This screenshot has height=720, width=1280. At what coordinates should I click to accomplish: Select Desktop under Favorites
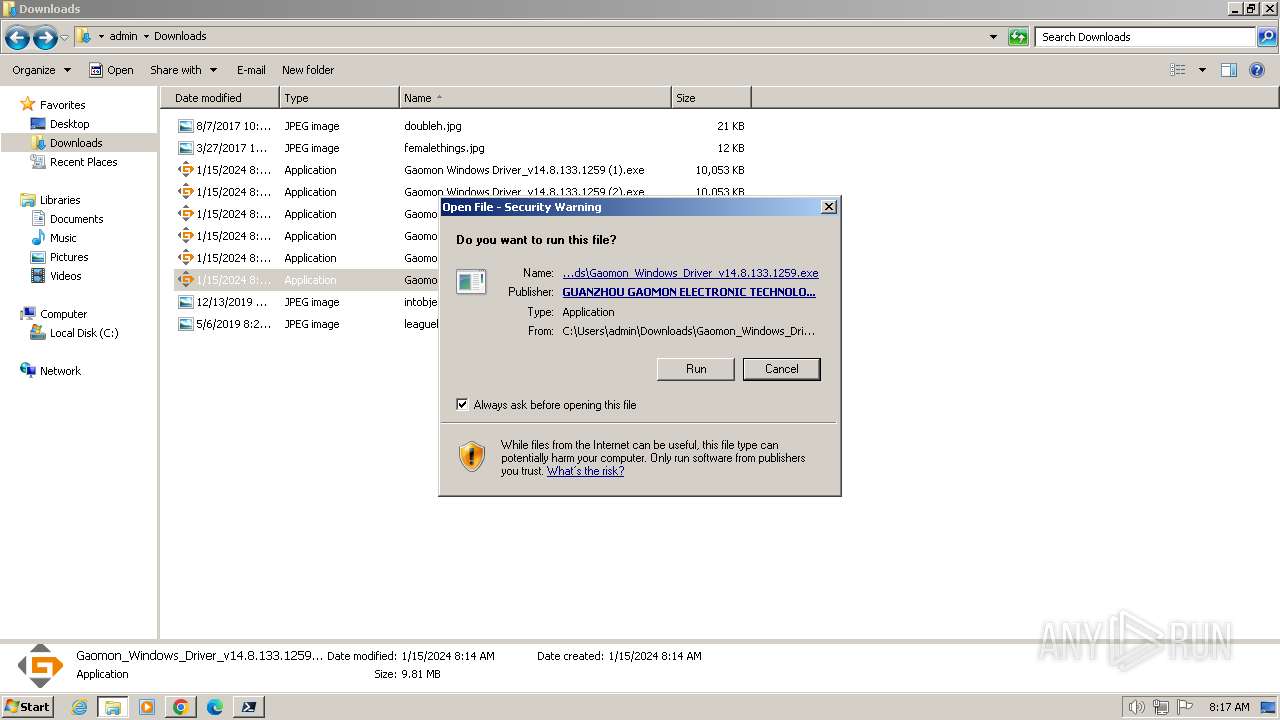pyautogui.click(x=69, y=124)
